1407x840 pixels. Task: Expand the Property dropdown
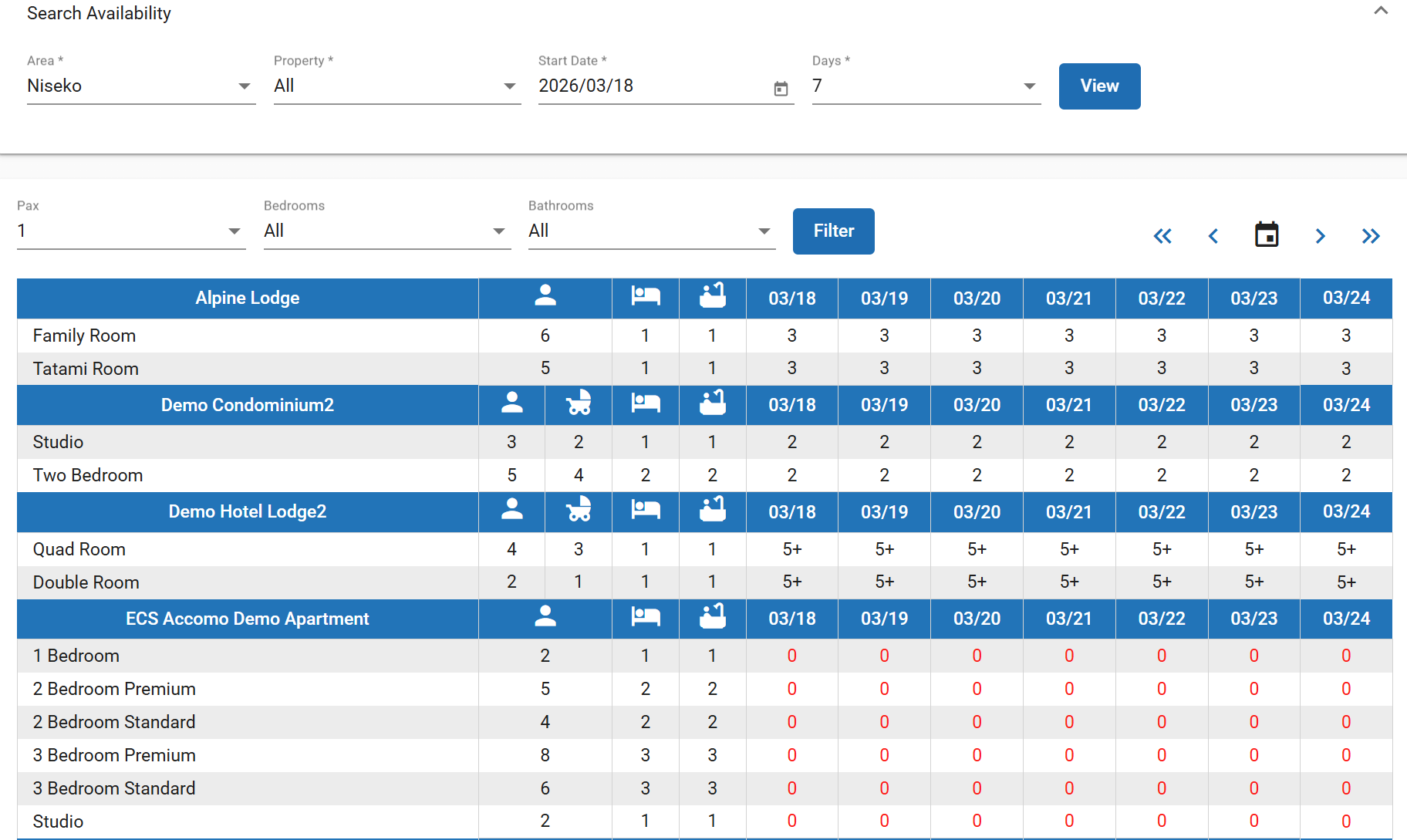point(396,86)
